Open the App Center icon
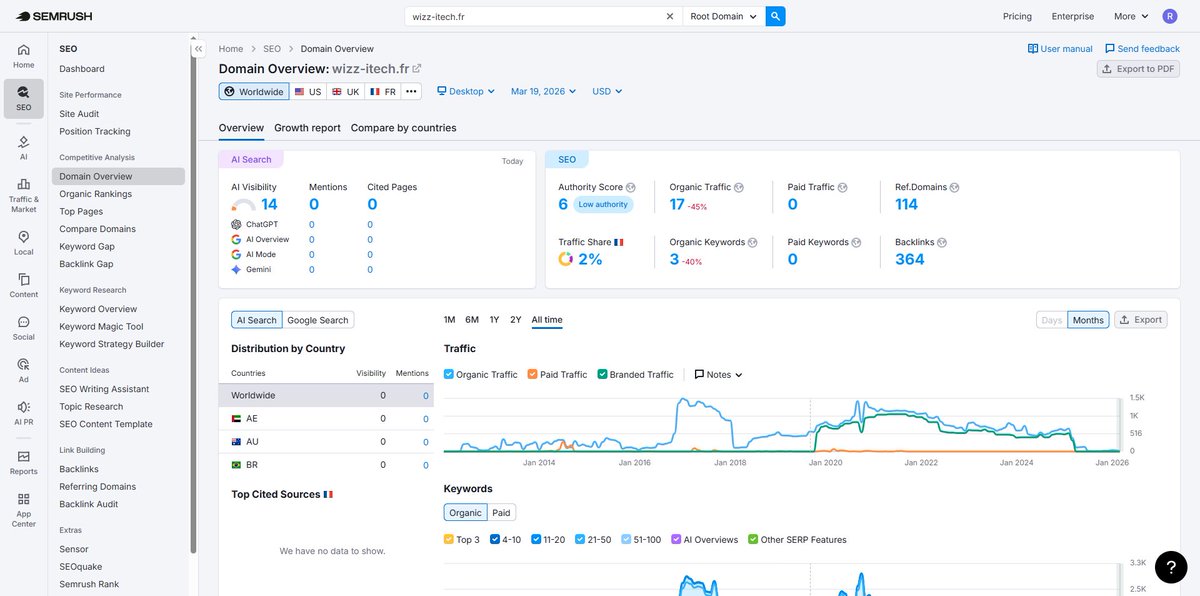 point(23,510)
